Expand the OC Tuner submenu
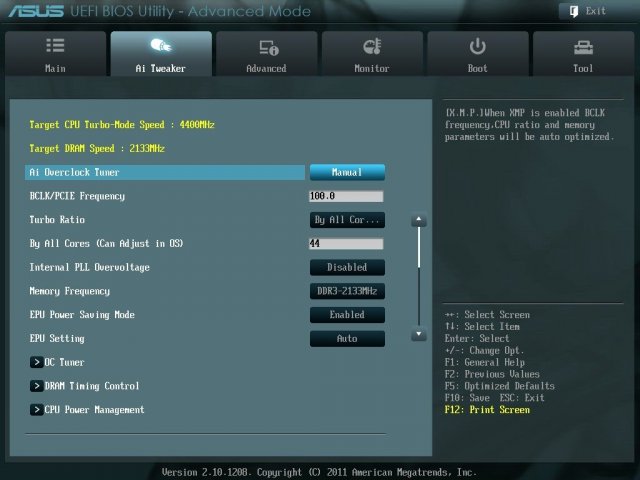Screen dimensions: 640x480 coord(37,362)
